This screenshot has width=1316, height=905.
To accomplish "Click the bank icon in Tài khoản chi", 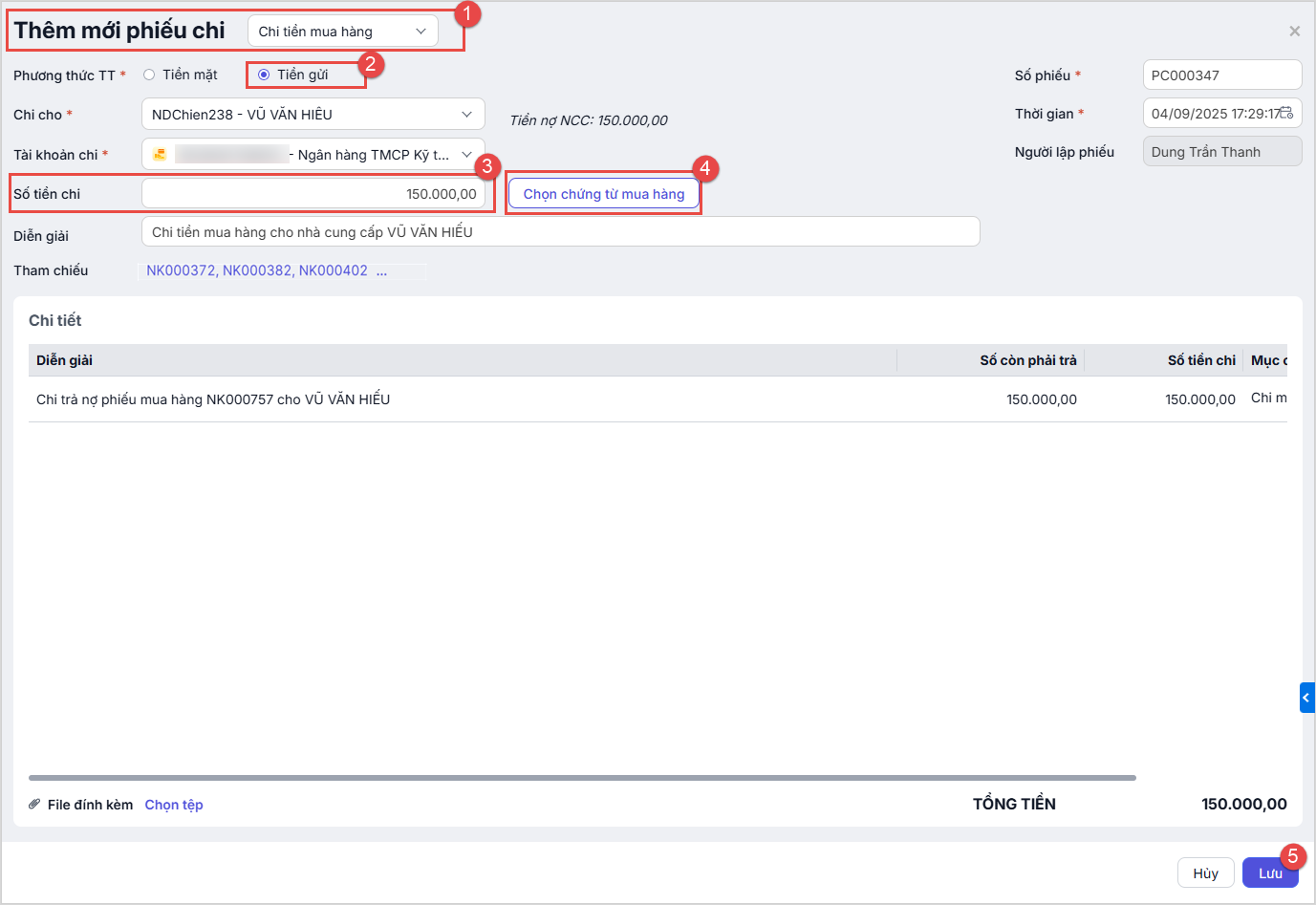I will [160, 154].
